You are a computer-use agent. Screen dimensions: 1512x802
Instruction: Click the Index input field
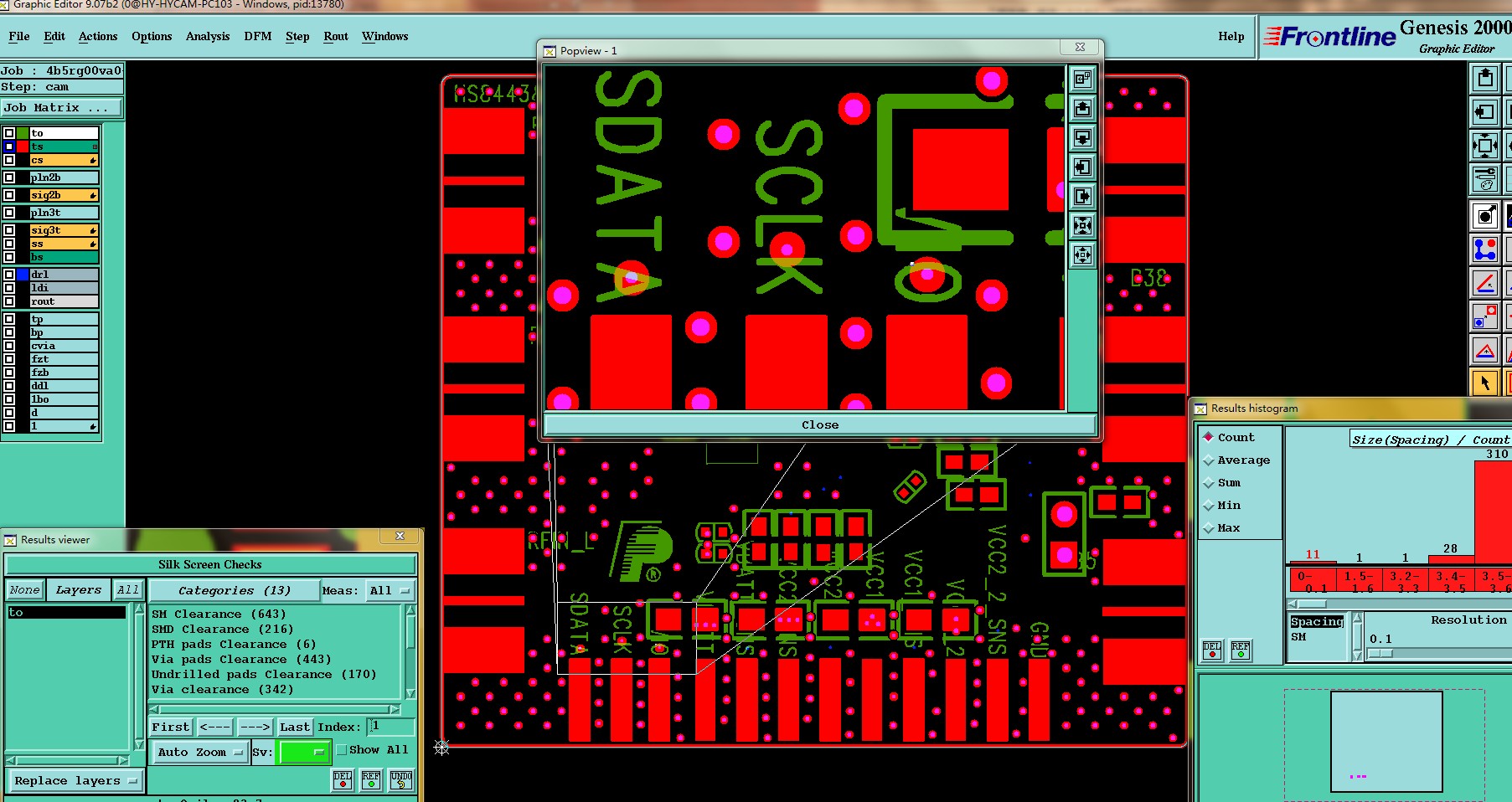pyautogui.click(x=391, y=727)
